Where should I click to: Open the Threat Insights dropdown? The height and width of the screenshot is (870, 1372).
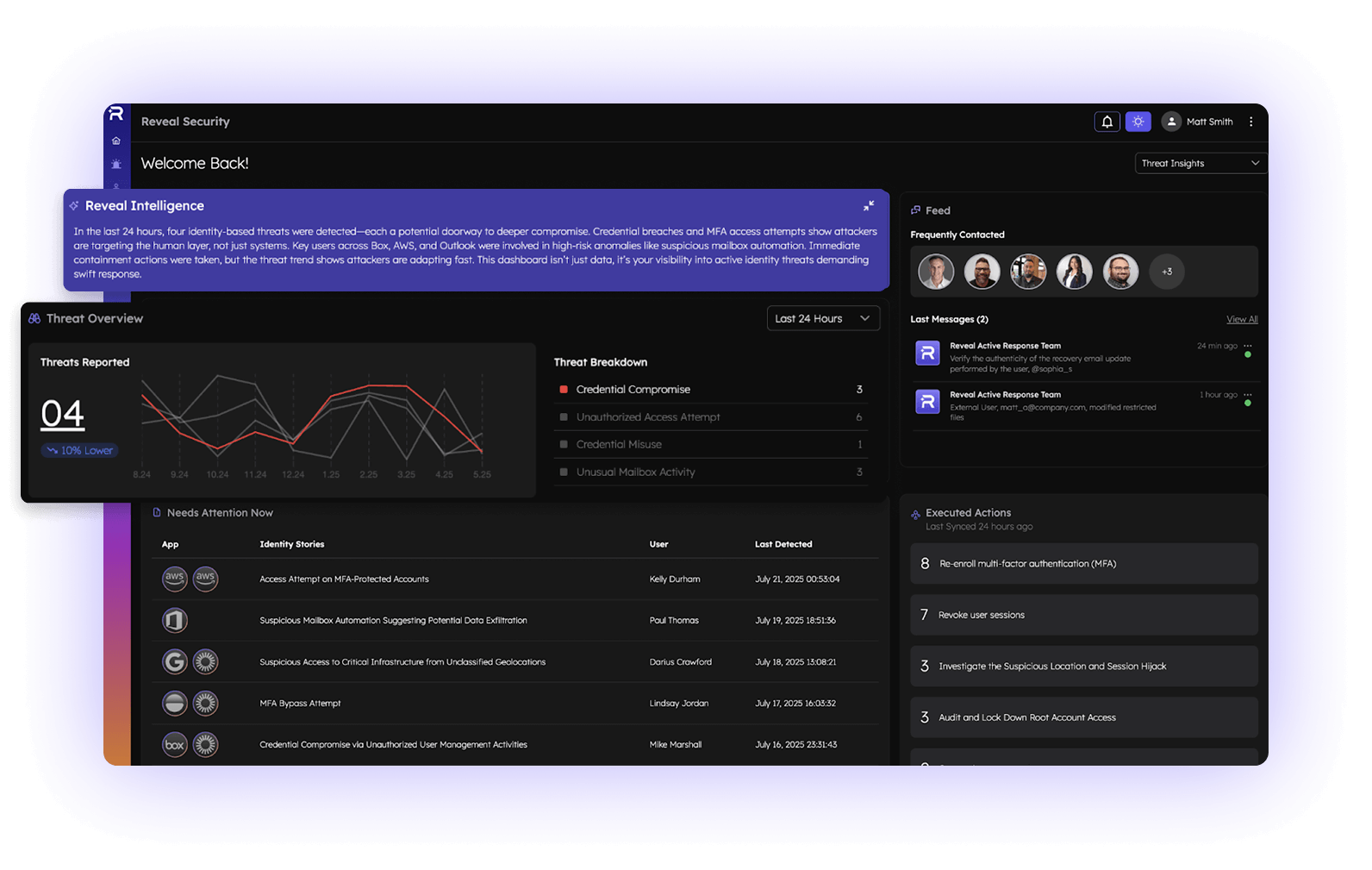(x=1200, y=163)
